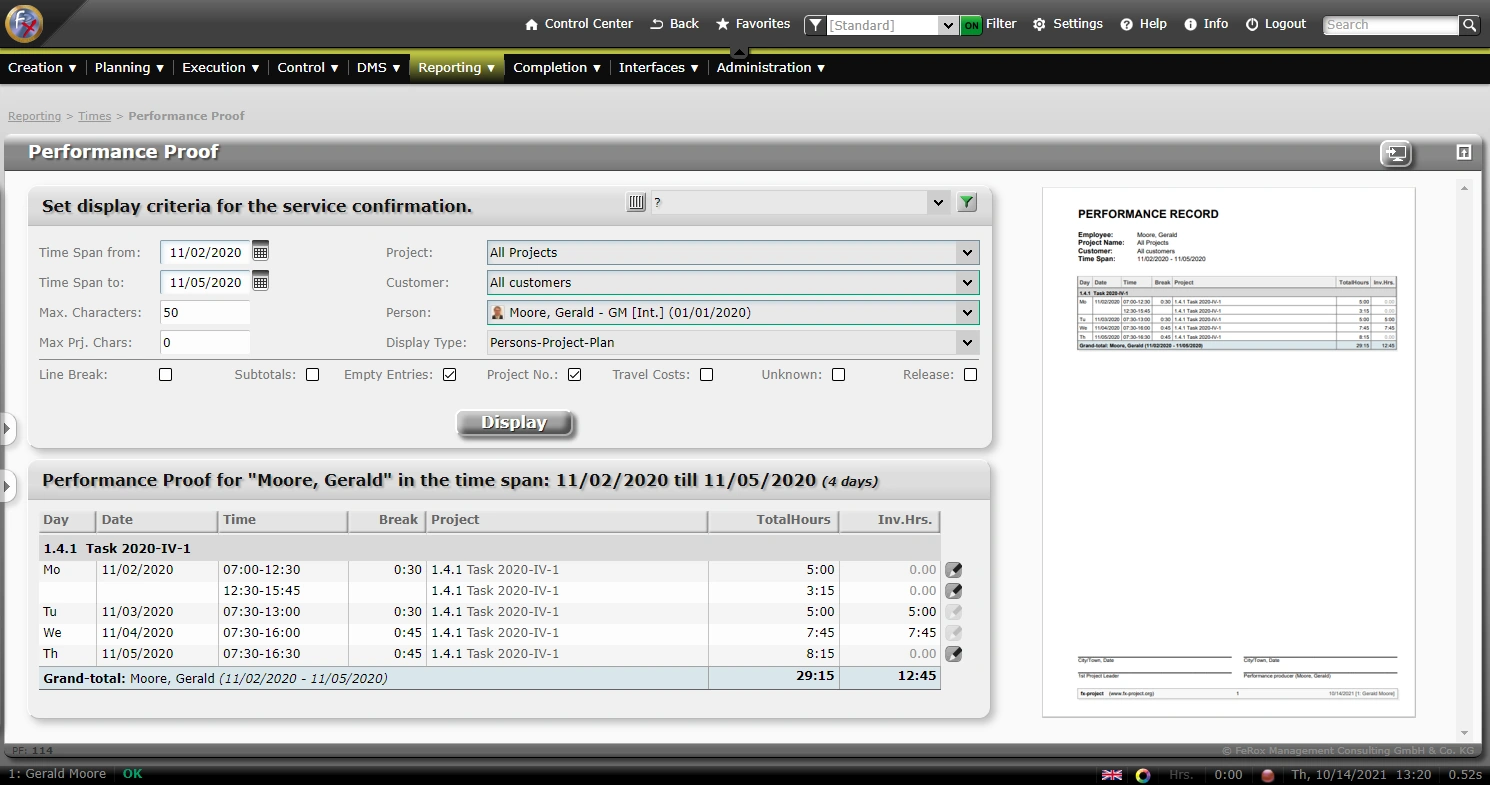Viewport: 1490px width, 785px height.
Task: Open the Reporting menu
Action: point(456,68)
